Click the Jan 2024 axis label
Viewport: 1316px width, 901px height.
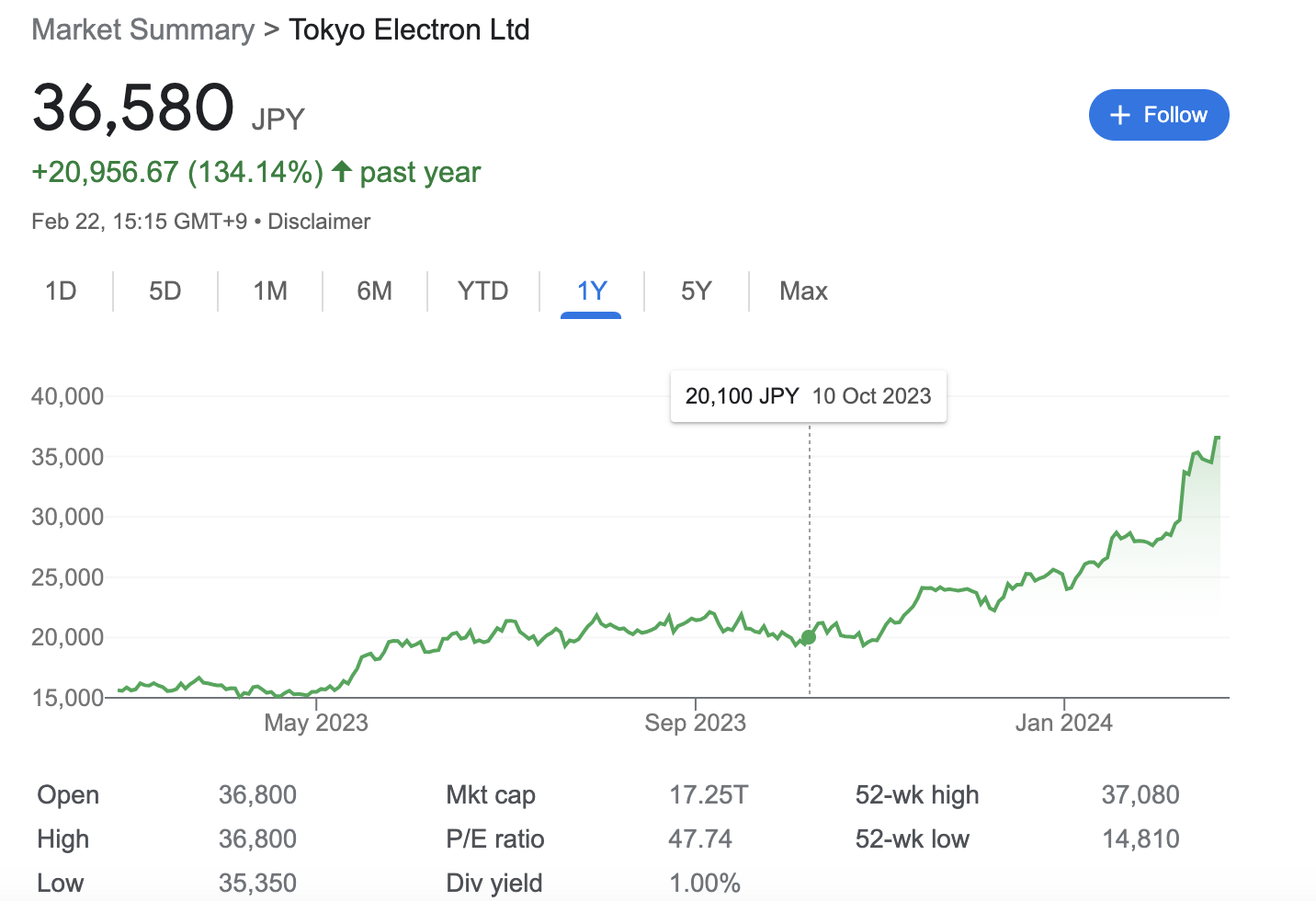pos(1063,723)
